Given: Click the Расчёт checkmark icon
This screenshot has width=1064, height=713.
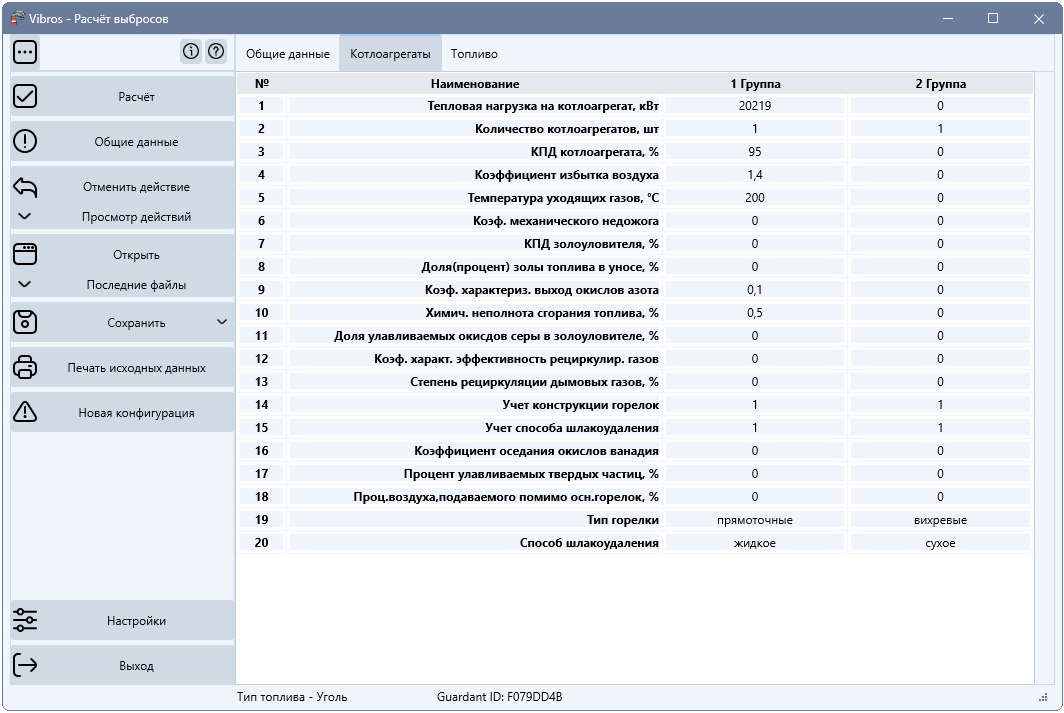Looking at the screenshot, I should (25, 96).
